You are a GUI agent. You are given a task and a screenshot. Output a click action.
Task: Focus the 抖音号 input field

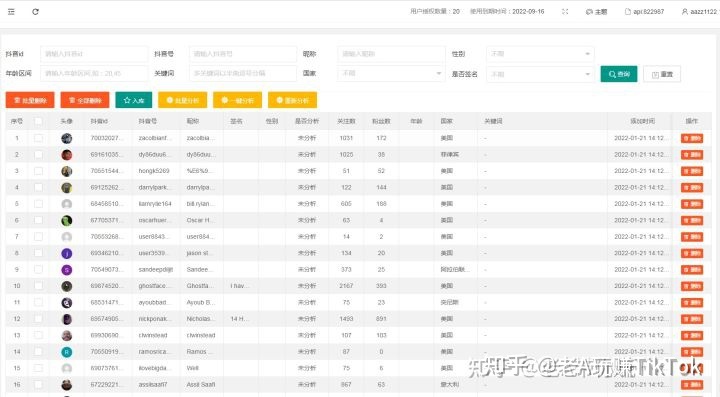click(x=243, y=54)
